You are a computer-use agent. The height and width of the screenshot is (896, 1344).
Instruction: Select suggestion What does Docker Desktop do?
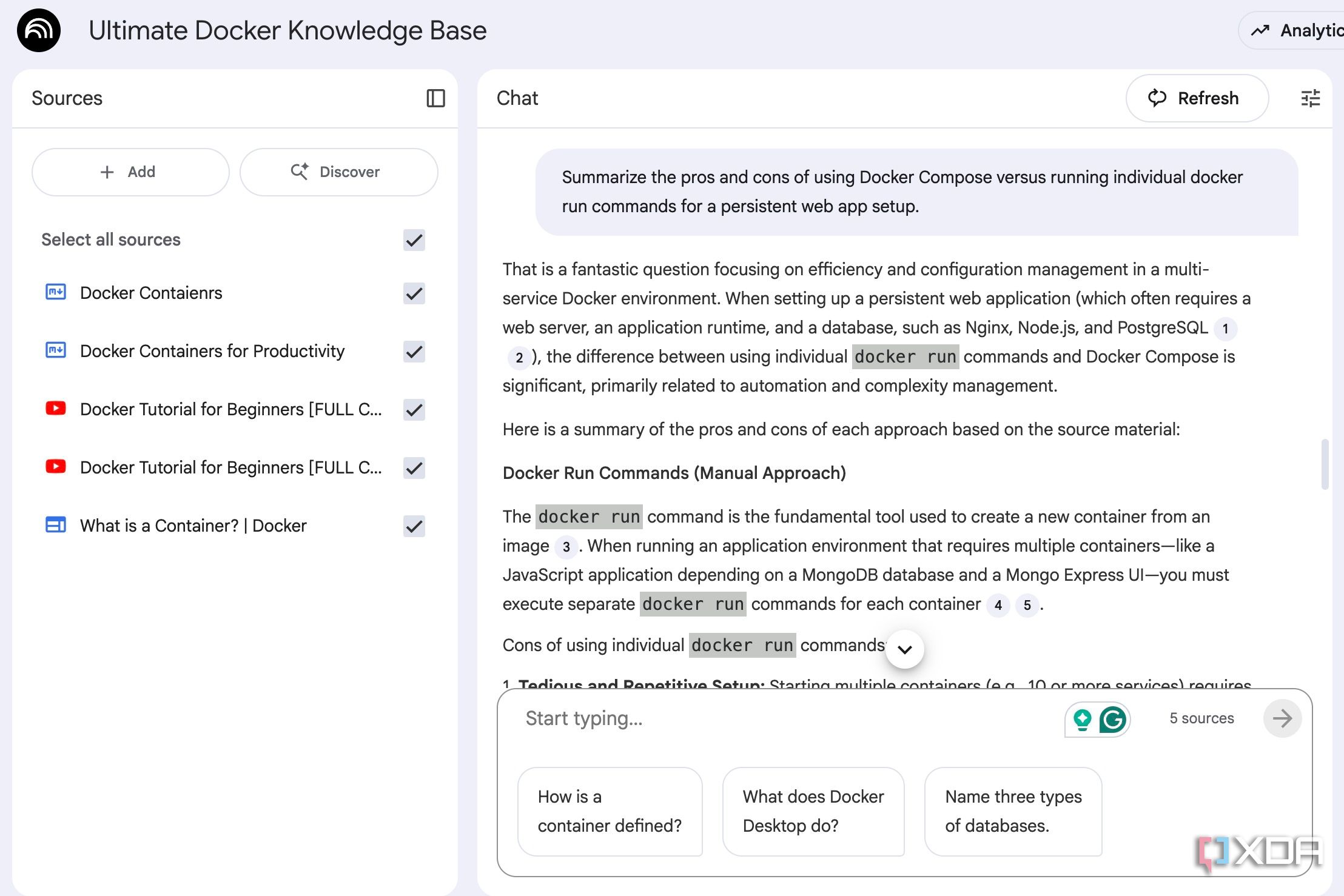(813, 811)
